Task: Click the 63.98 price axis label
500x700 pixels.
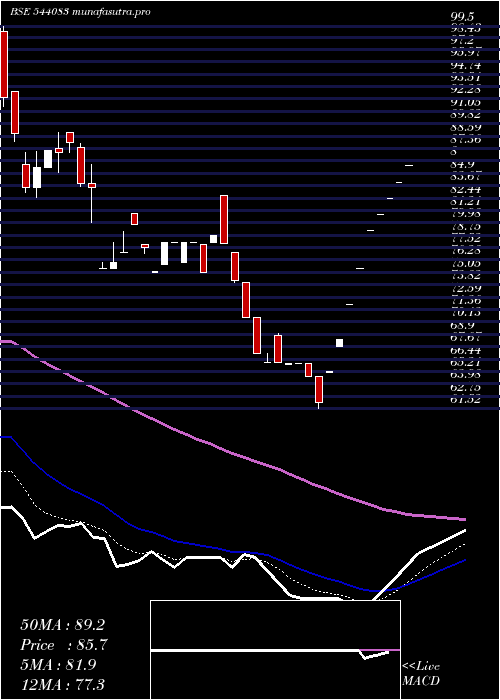Action: 466,375
